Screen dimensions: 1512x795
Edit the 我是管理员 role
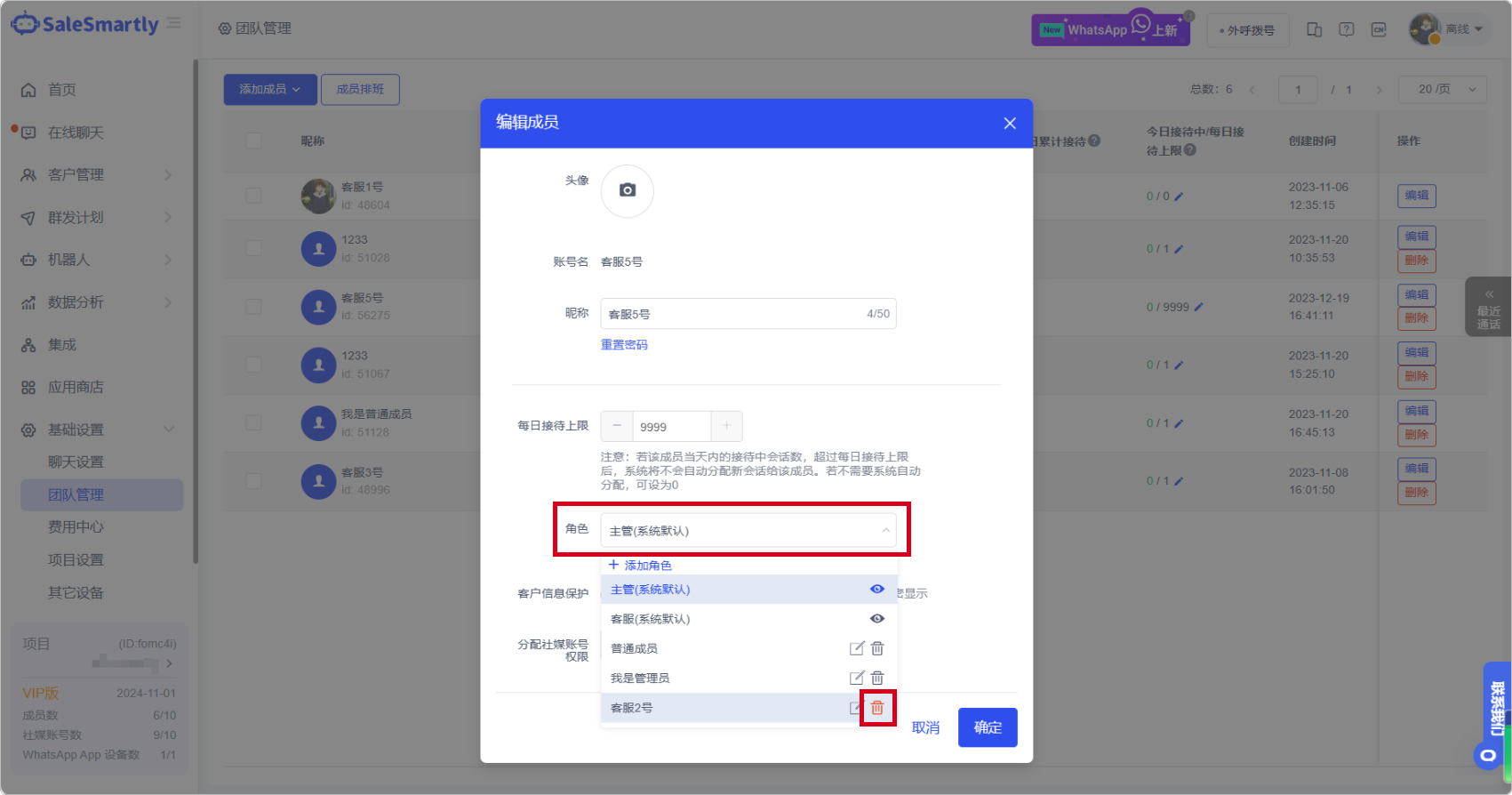pos(857,678)
